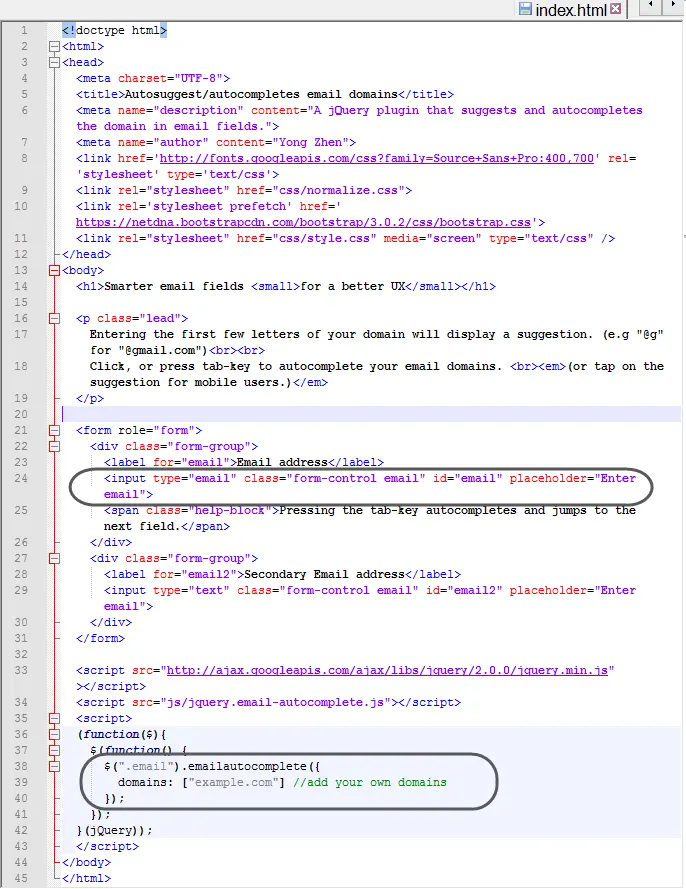Click line number 45 in the margin
The width and height of the screenshot is (686, 889).
[x=21, y=878]
